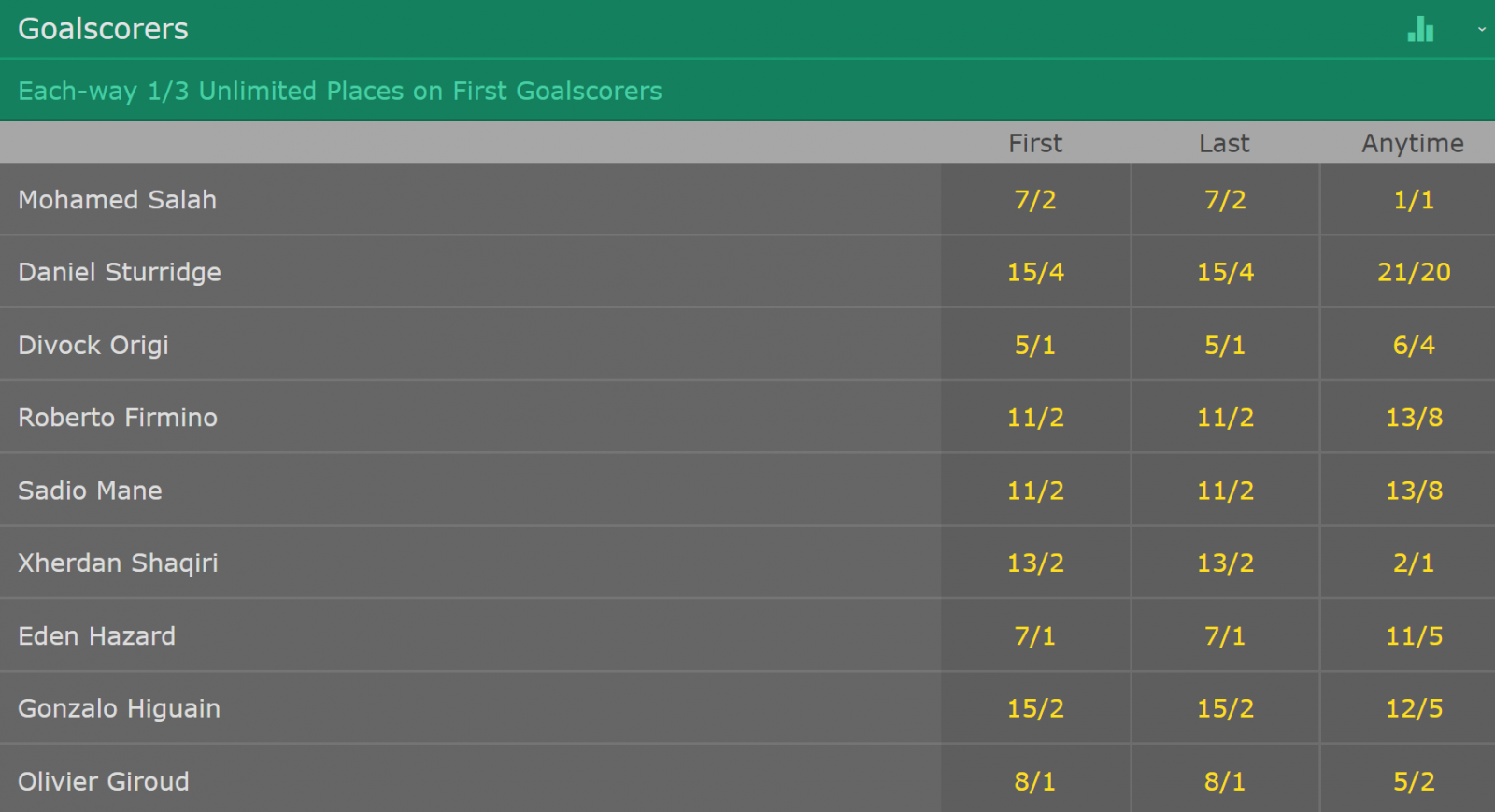The width and height of the screenshot is (1495, 812).
Task: Pick Xherdan Shaqiri Anytime odds 2/1
Action: pyautogui.click(x=1414, y=563)
